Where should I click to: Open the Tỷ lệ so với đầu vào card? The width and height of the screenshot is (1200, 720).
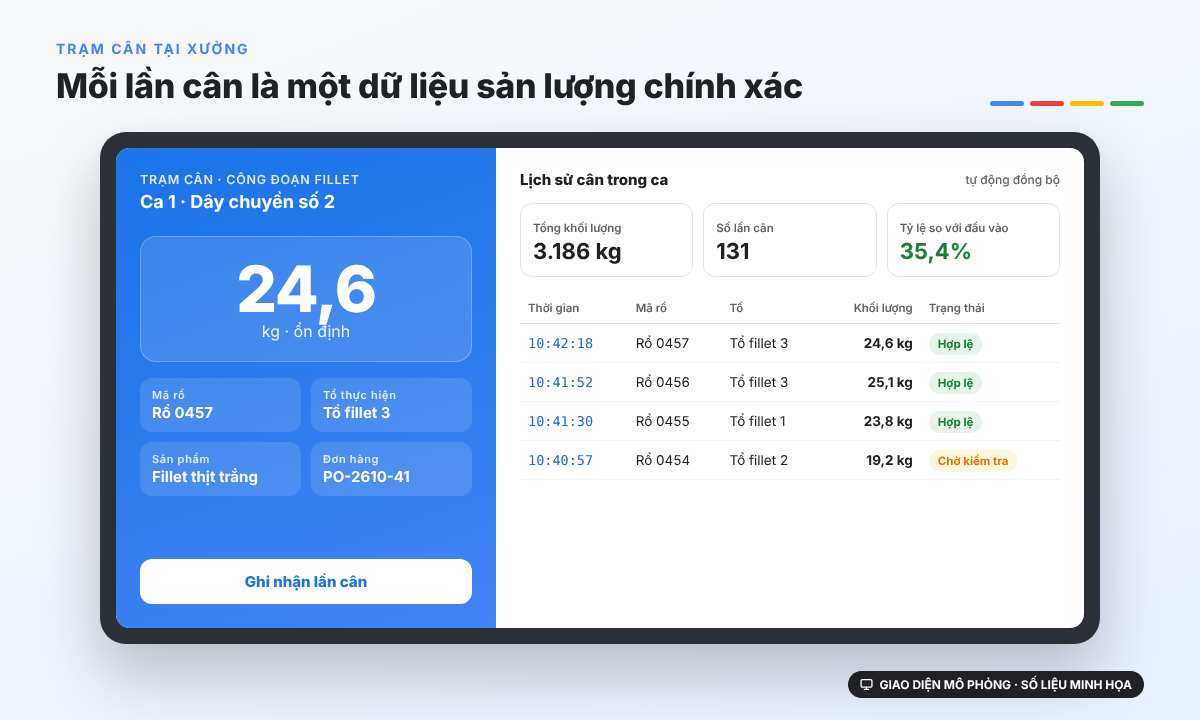pyautogui.click(x=973, y=240)
